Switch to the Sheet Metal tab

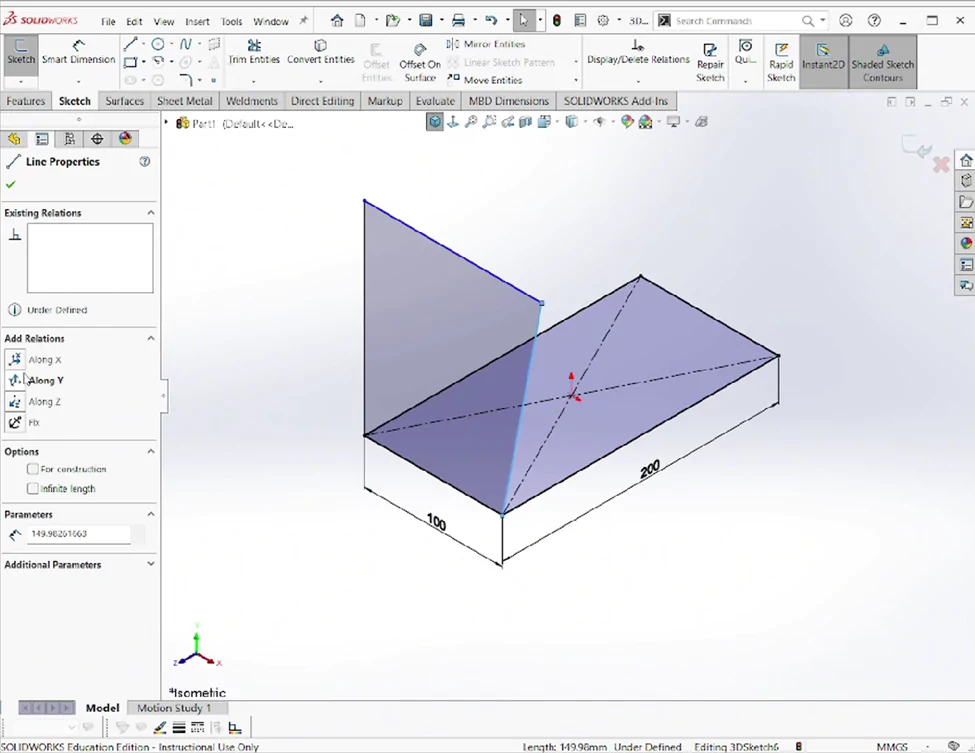click(x=185, y=101)
